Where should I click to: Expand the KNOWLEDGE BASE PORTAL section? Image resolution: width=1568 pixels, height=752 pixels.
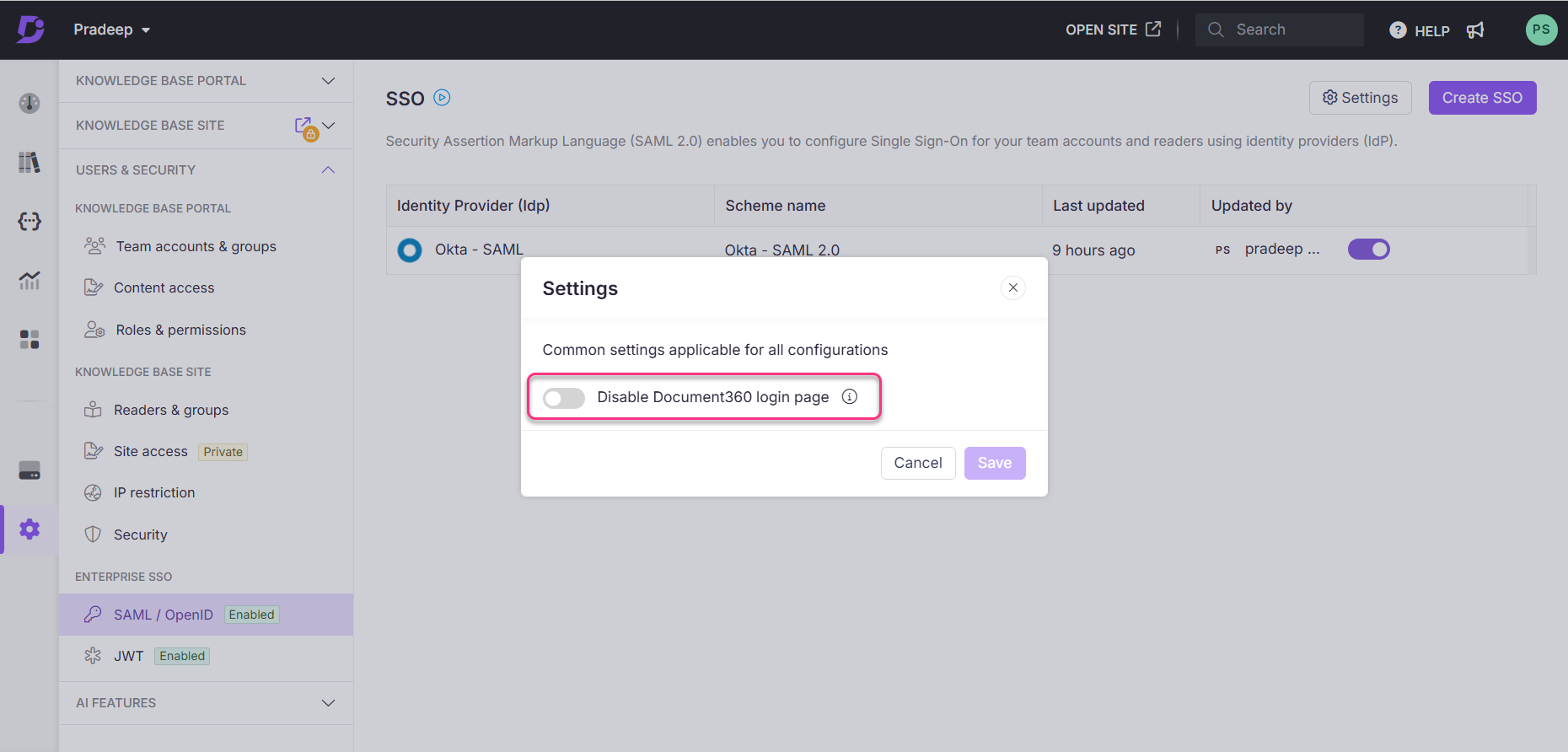206,81
